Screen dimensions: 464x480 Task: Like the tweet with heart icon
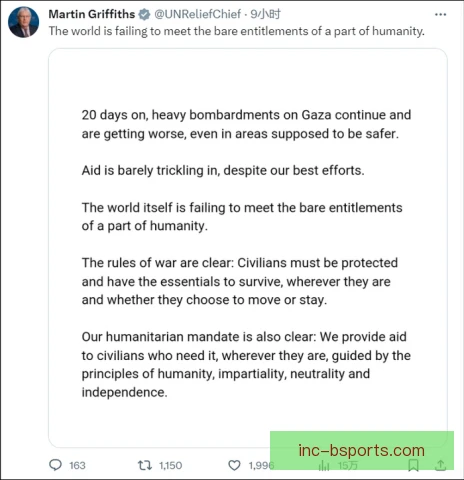tap(234, 465)
